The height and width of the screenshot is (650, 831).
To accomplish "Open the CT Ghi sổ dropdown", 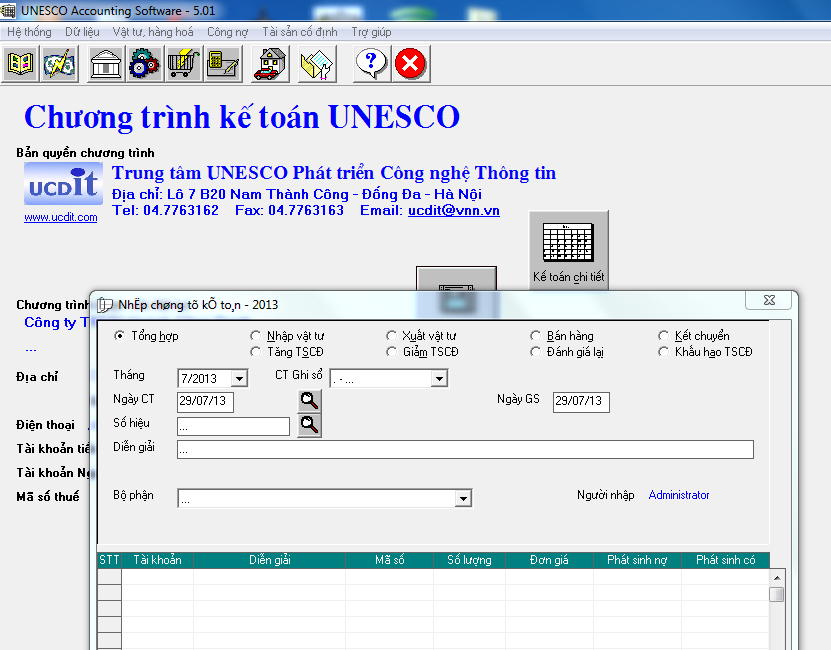I will pos(438,378).
